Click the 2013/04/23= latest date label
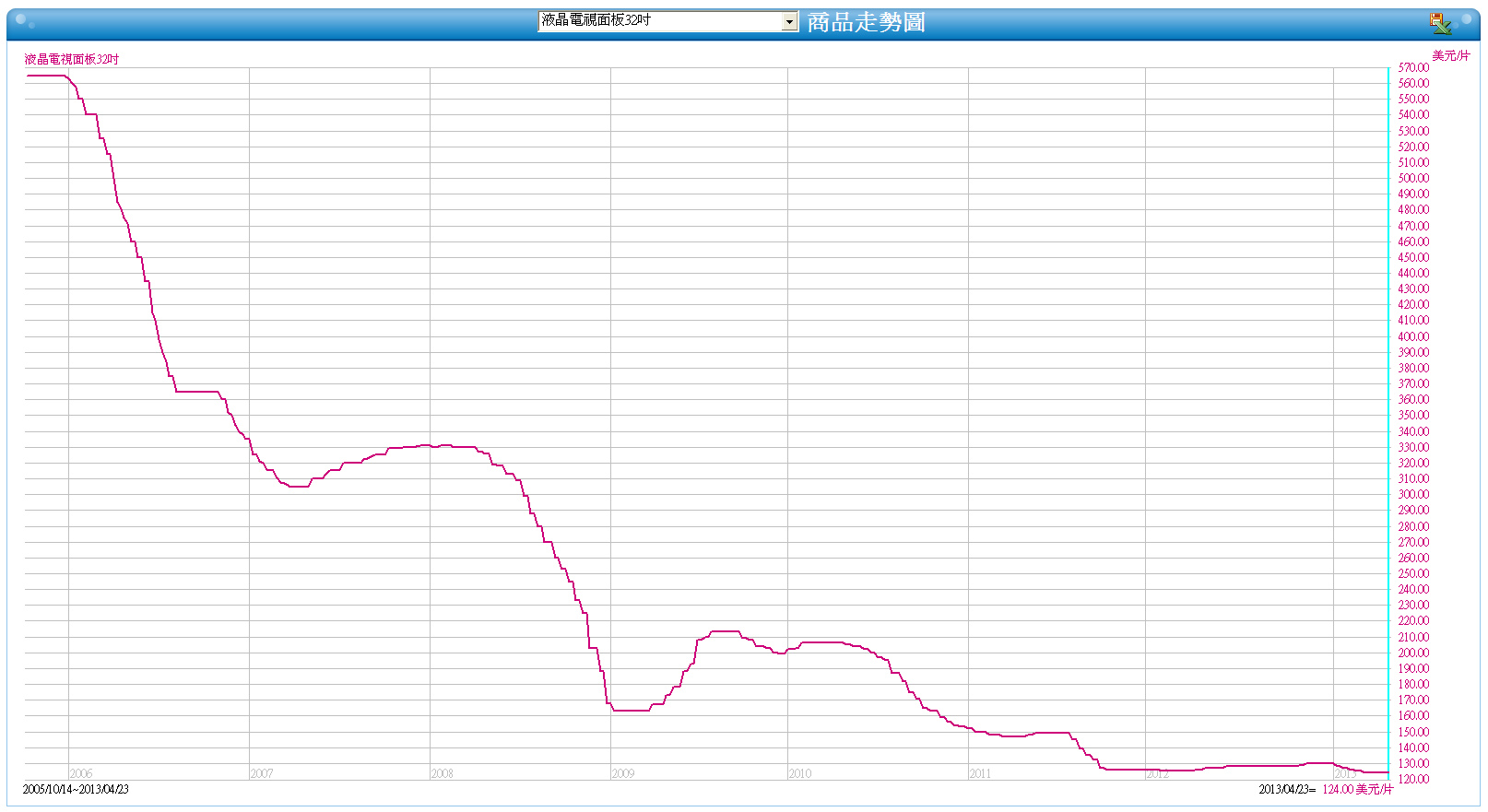The image size is (1488, 812). (1287, 789)
